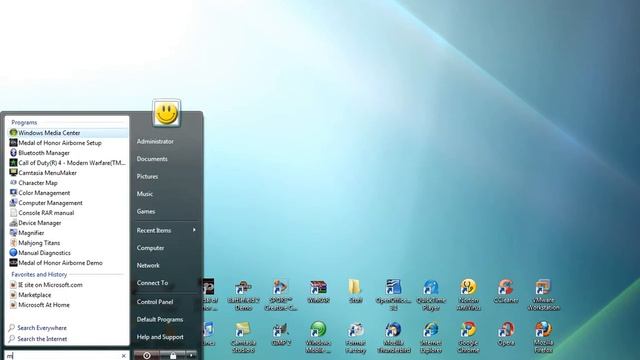Click Search Everywhere

(38, 328)
